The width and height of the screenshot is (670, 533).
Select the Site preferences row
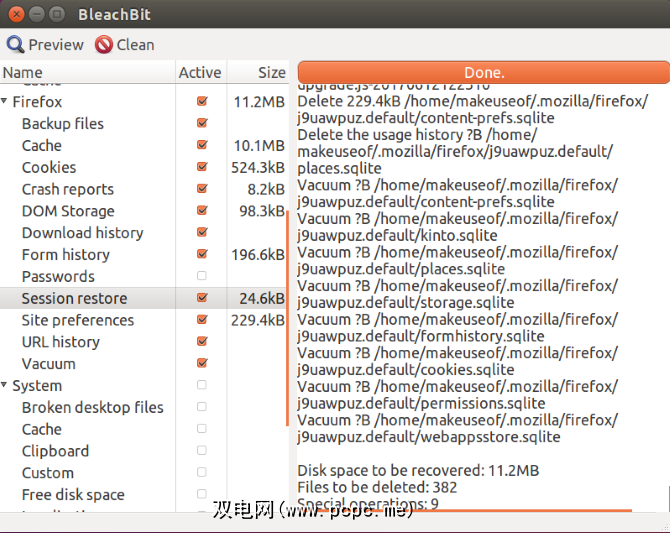pos(144,320)
